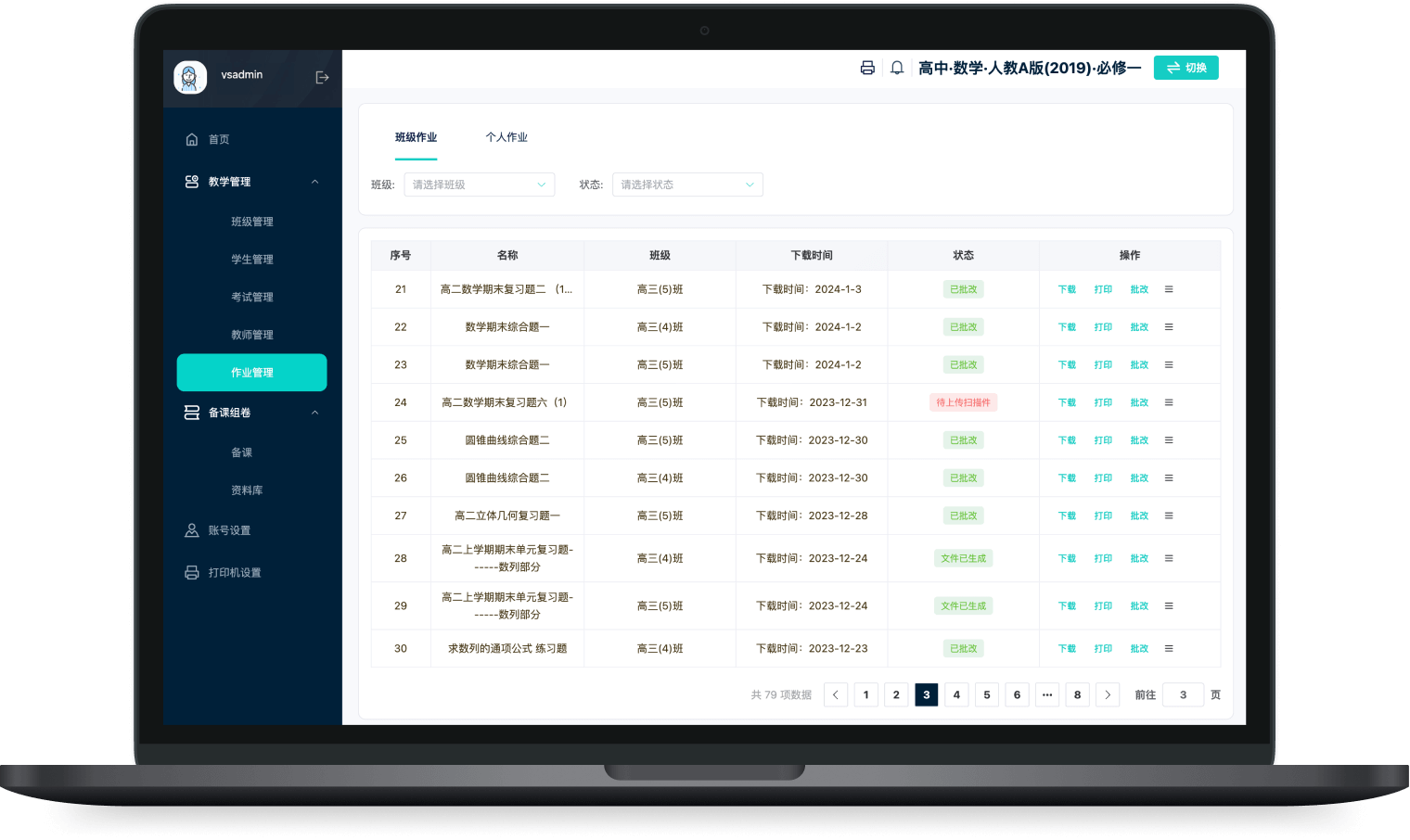Screen dimensions: 1410x840
Task: Click 下载 link in row 24
Action: [1067, 402]
